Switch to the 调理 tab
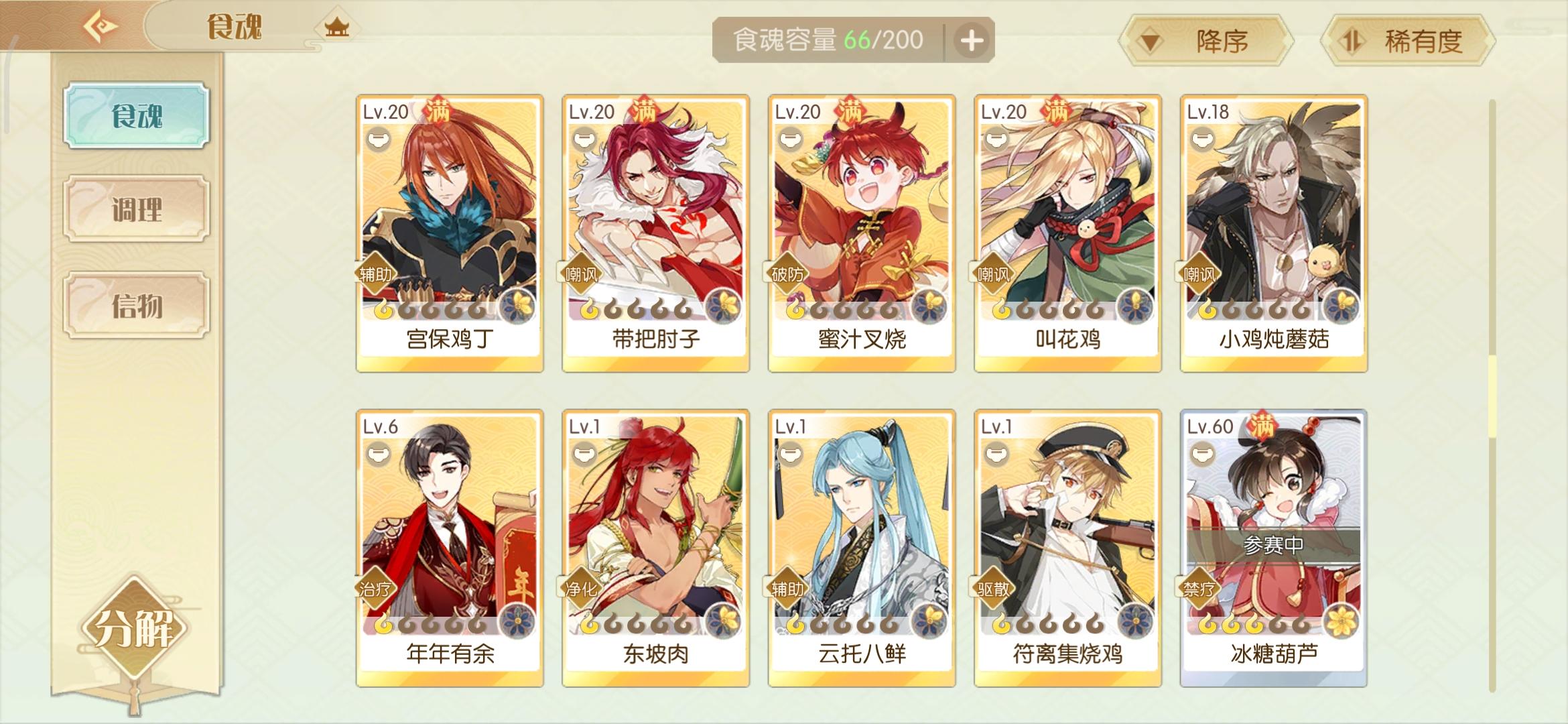Image resolution: width=1568 pixels, height=724 pixels. tap(137, 209)
